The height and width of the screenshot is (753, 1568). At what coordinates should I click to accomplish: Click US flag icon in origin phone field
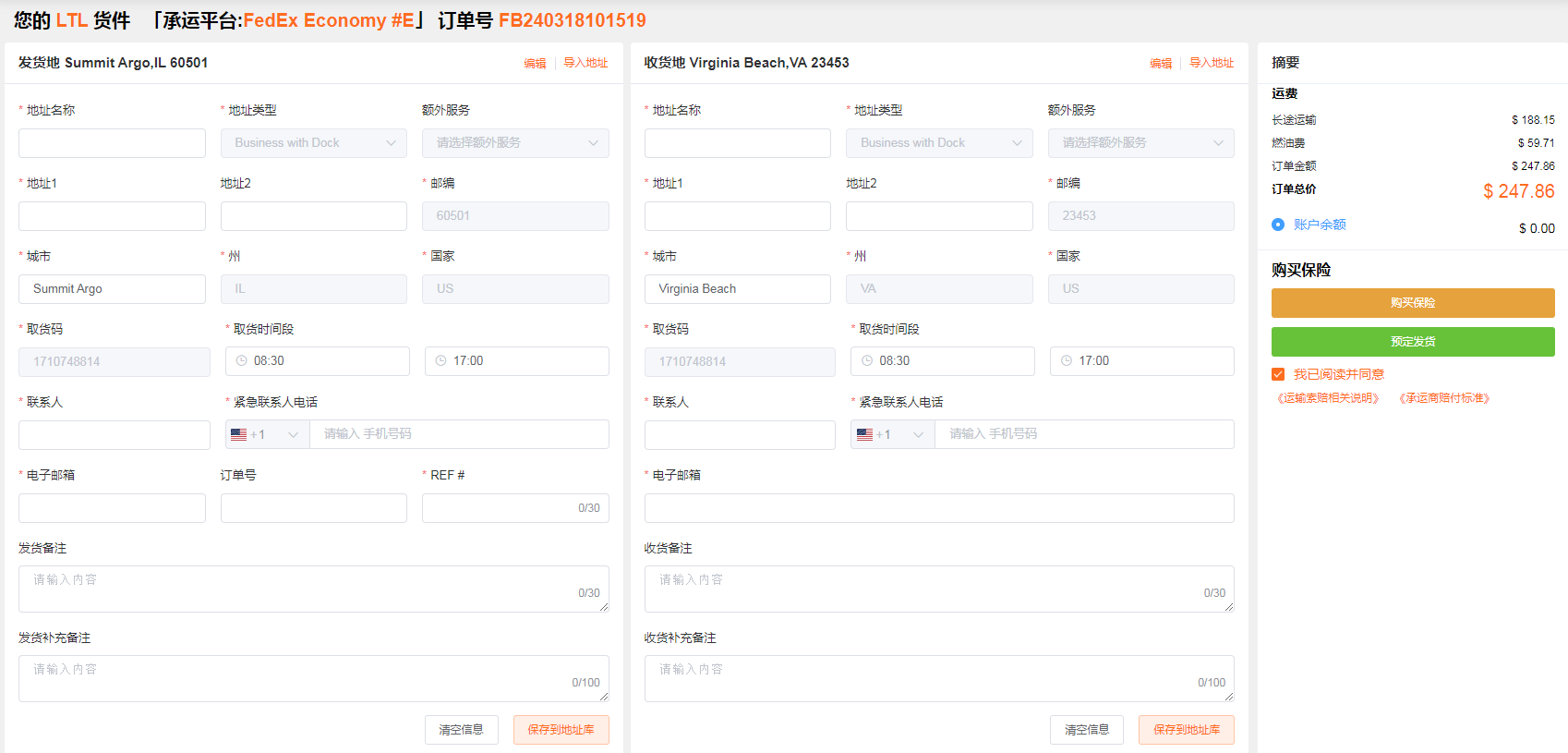(x=238, y=434)
